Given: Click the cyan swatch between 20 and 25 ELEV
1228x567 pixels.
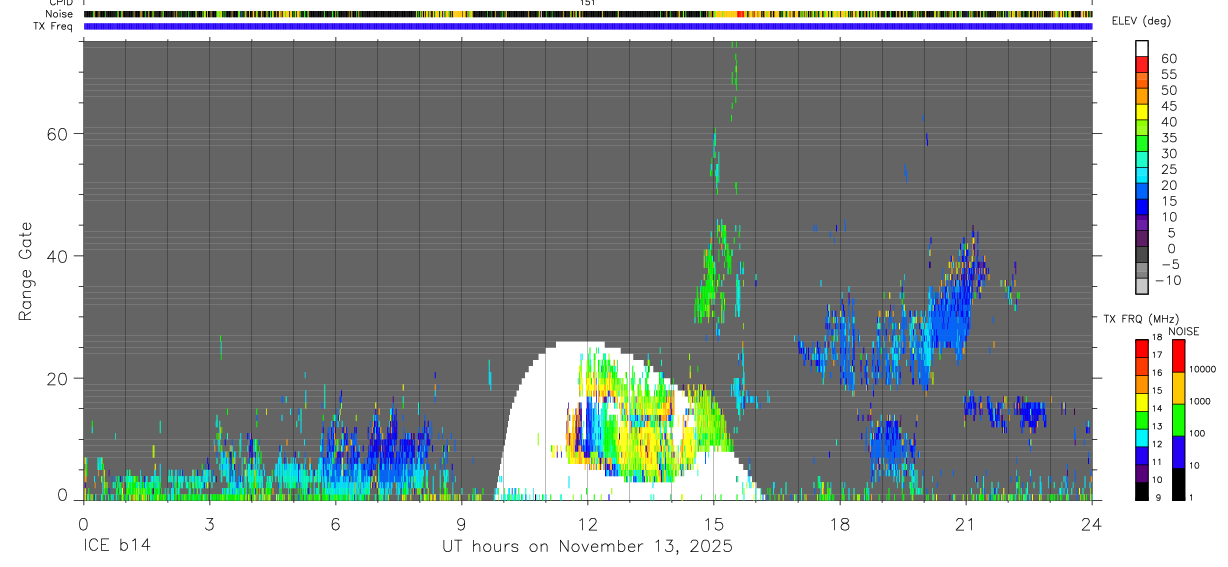Looking at the screenshot, I should (x=1143, y=175).
